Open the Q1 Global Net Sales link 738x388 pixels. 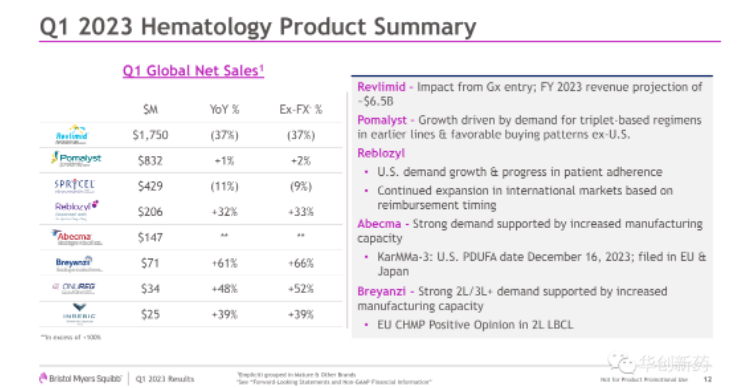pos(193,71)
